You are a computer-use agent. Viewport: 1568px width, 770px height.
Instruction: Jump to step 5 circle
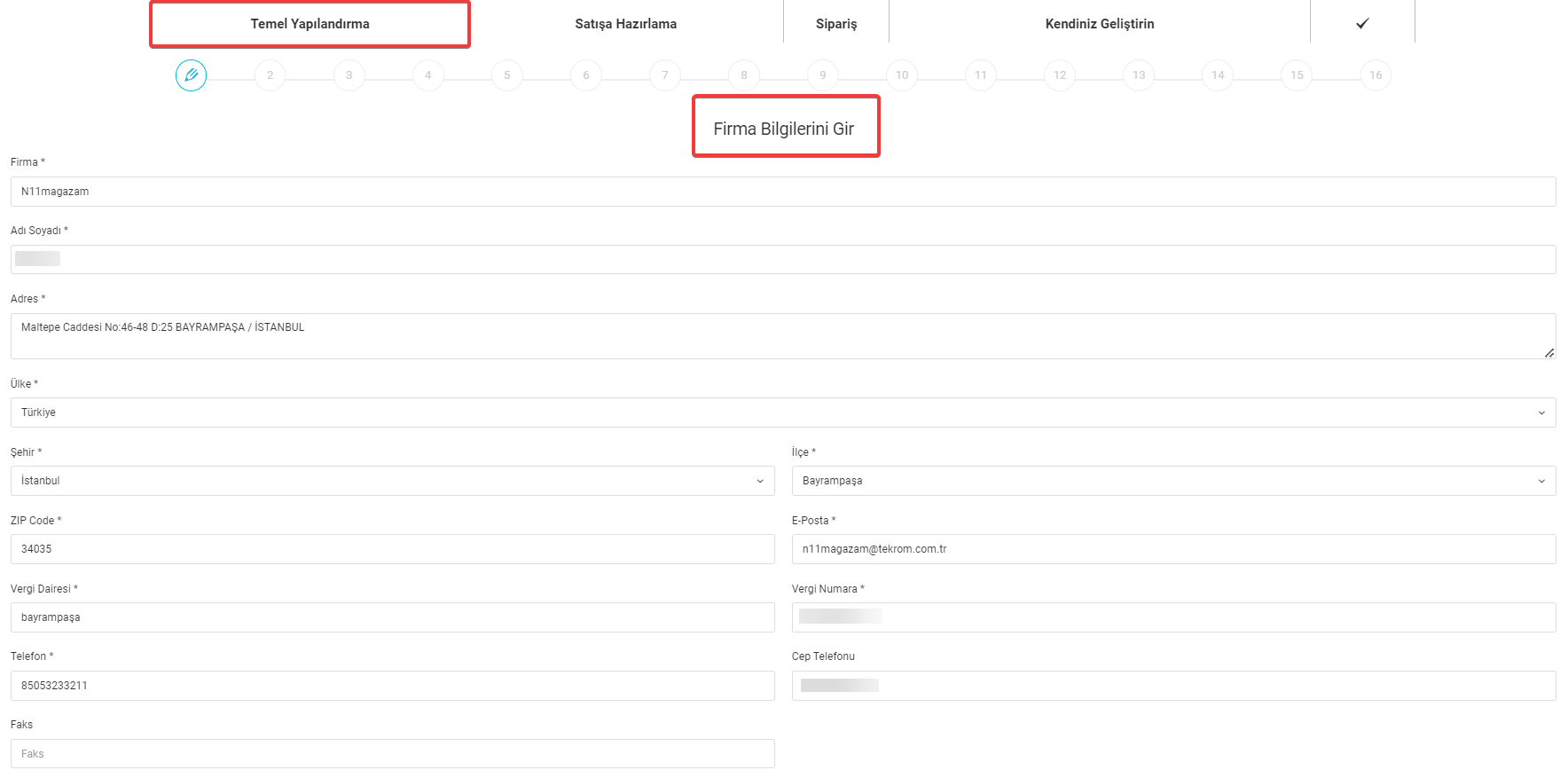pos(507,75)
